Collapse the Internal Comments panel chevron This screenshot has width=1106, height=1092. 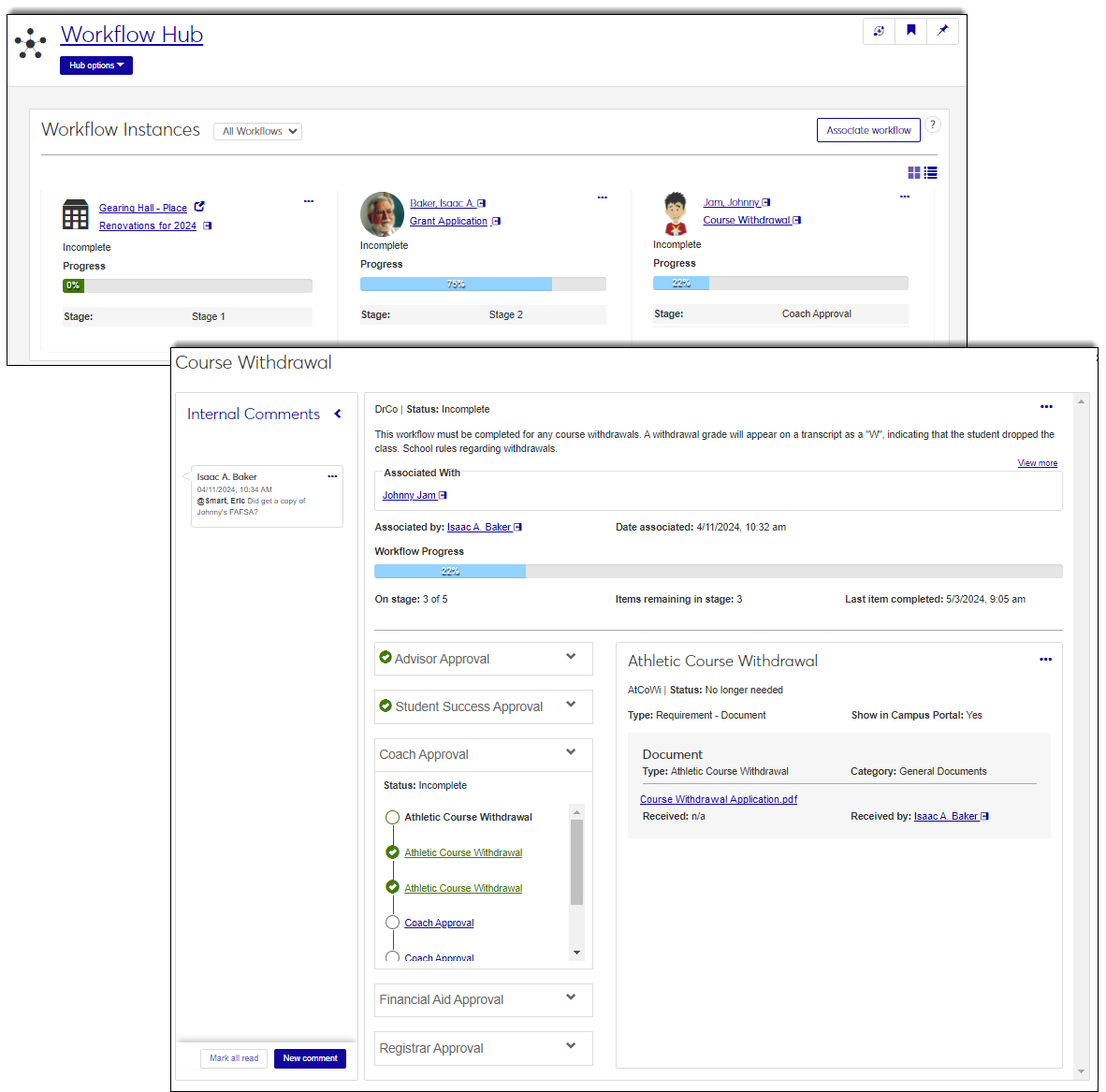338,414
